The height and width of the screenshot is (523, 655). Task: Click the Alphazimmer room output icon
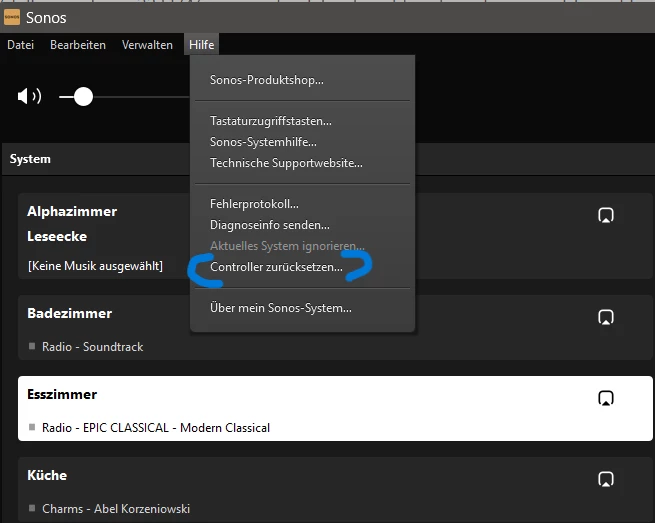(606, 215)
